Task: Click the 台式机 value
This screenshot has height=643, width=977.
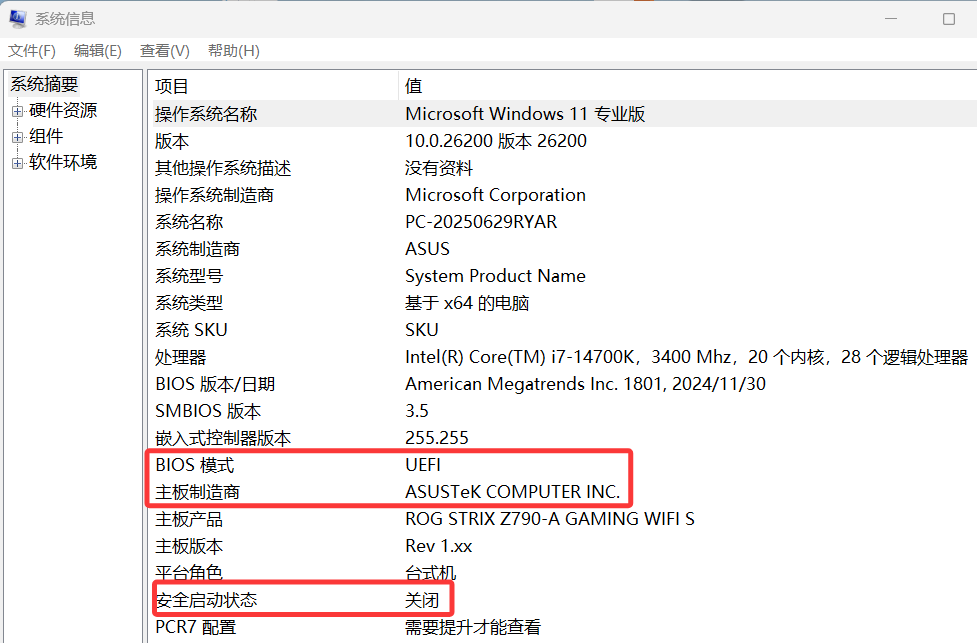Action: (431, 572)
